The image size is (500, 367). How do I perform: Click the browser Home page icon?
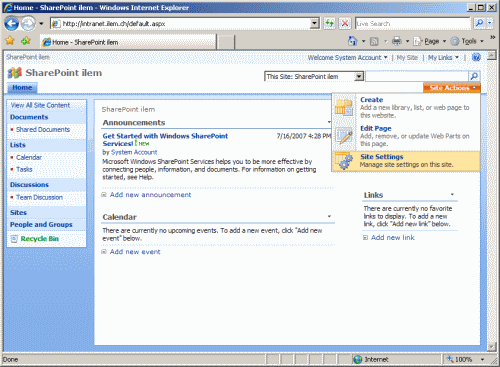click(352, 41)
